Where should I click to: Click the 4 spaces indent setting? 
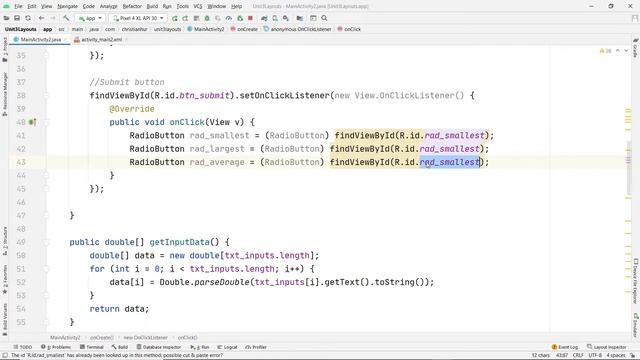pos(616,356)
